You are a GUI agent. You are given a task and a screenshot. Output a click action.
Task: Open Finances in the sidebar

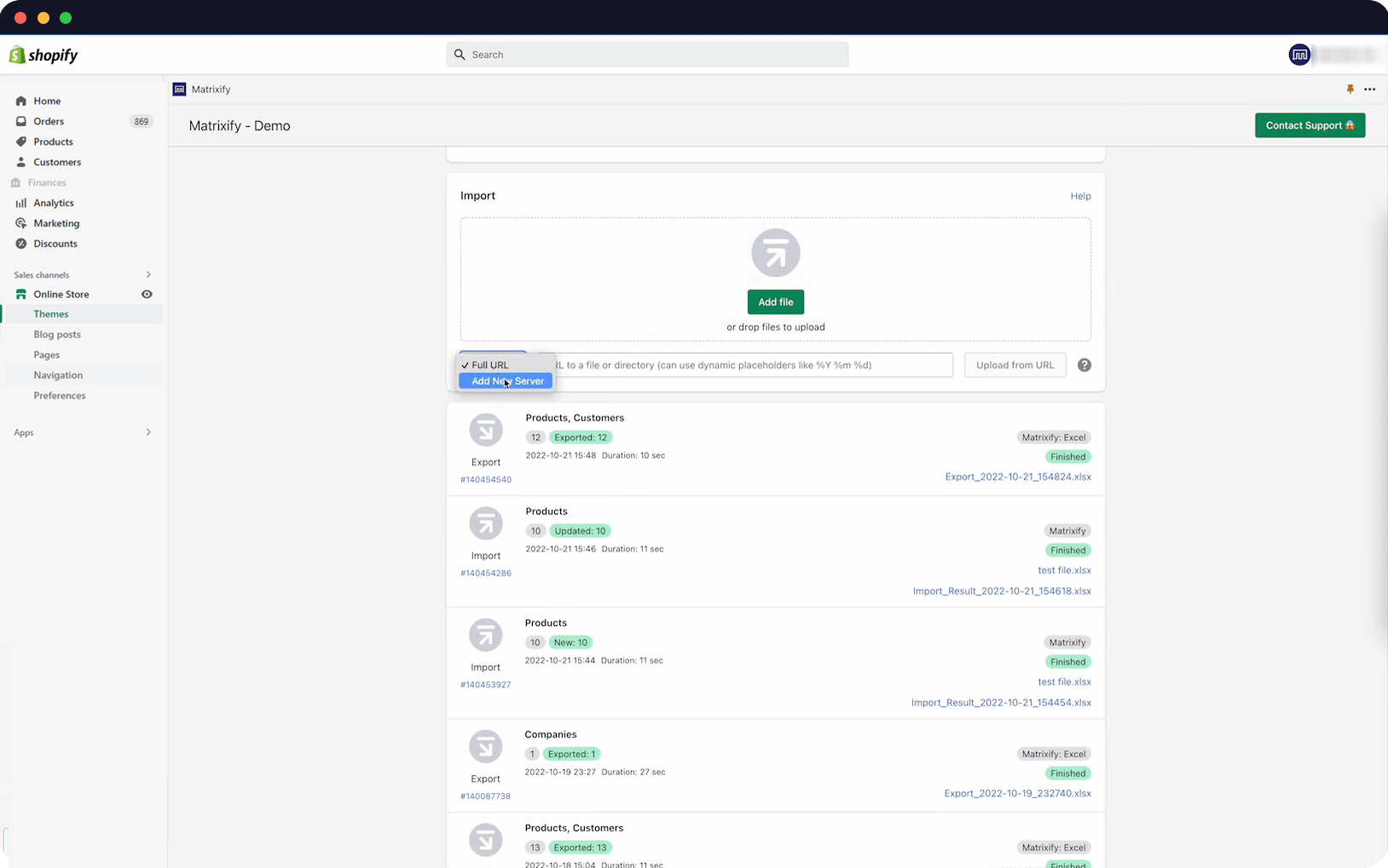(47, 182)
